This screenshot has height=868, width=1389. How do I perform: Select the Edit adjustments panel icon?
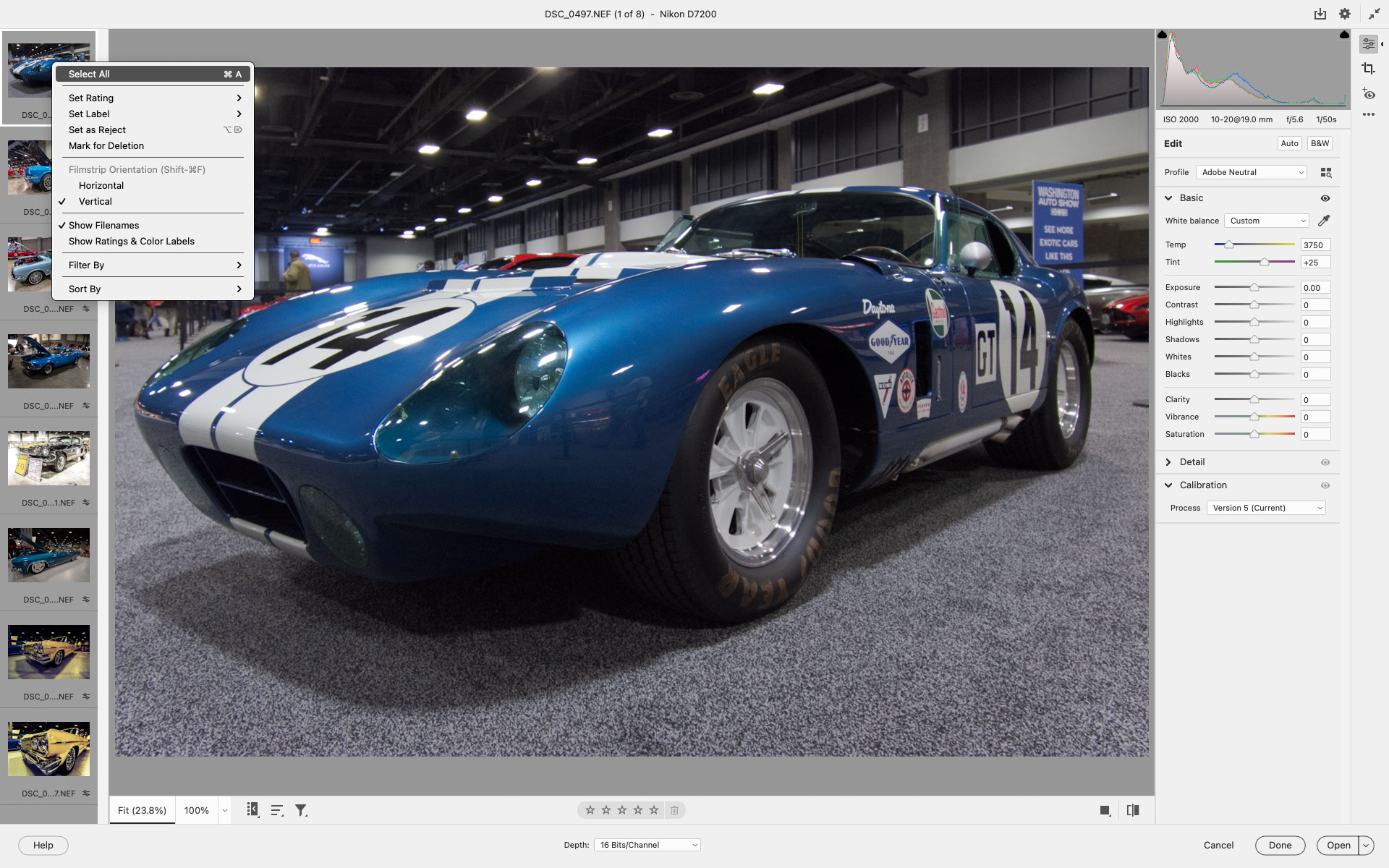pos(1369,43)
